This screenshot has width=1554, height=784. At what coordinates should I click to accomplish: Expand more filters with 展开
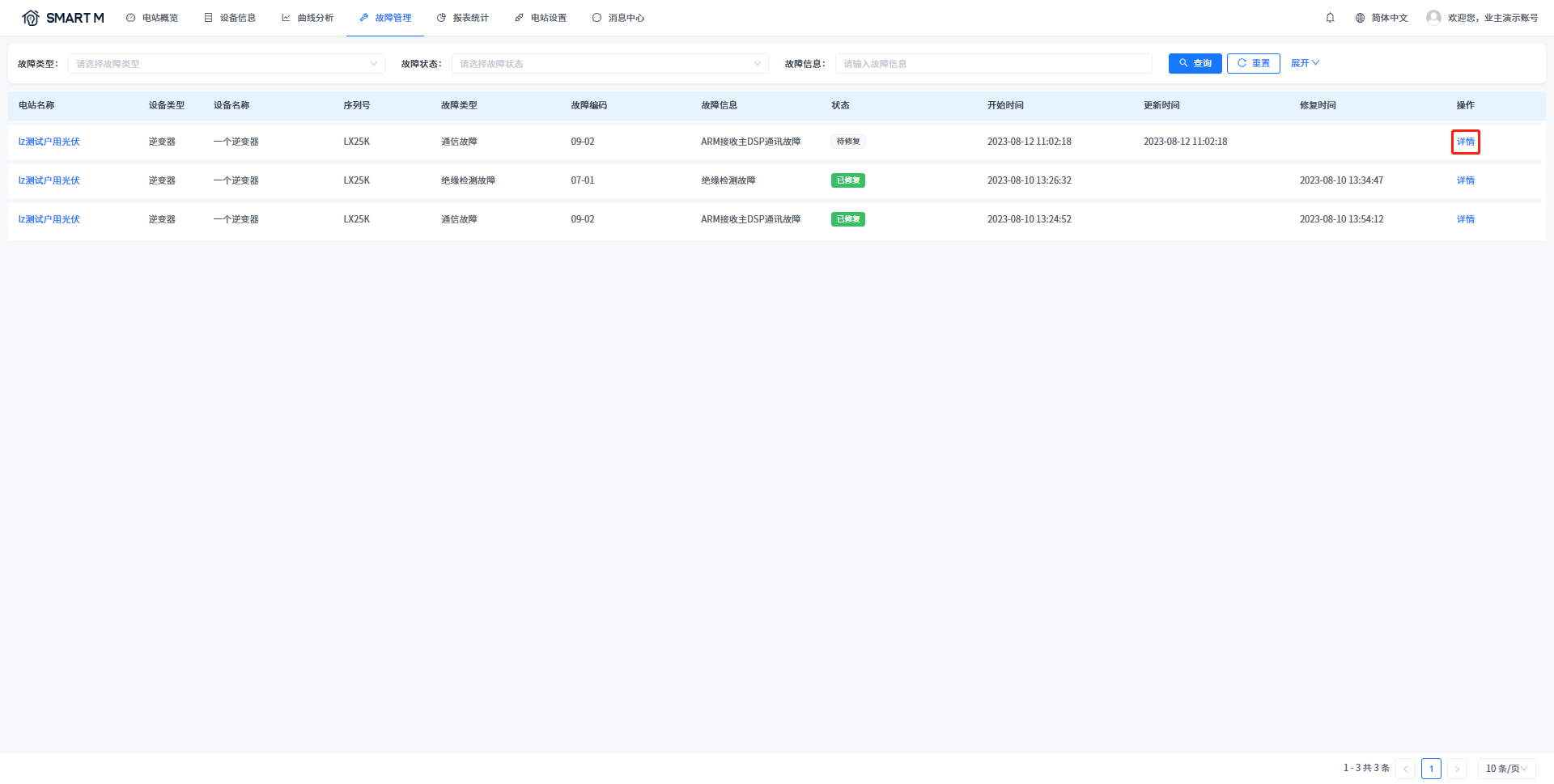click(1305, 63)
